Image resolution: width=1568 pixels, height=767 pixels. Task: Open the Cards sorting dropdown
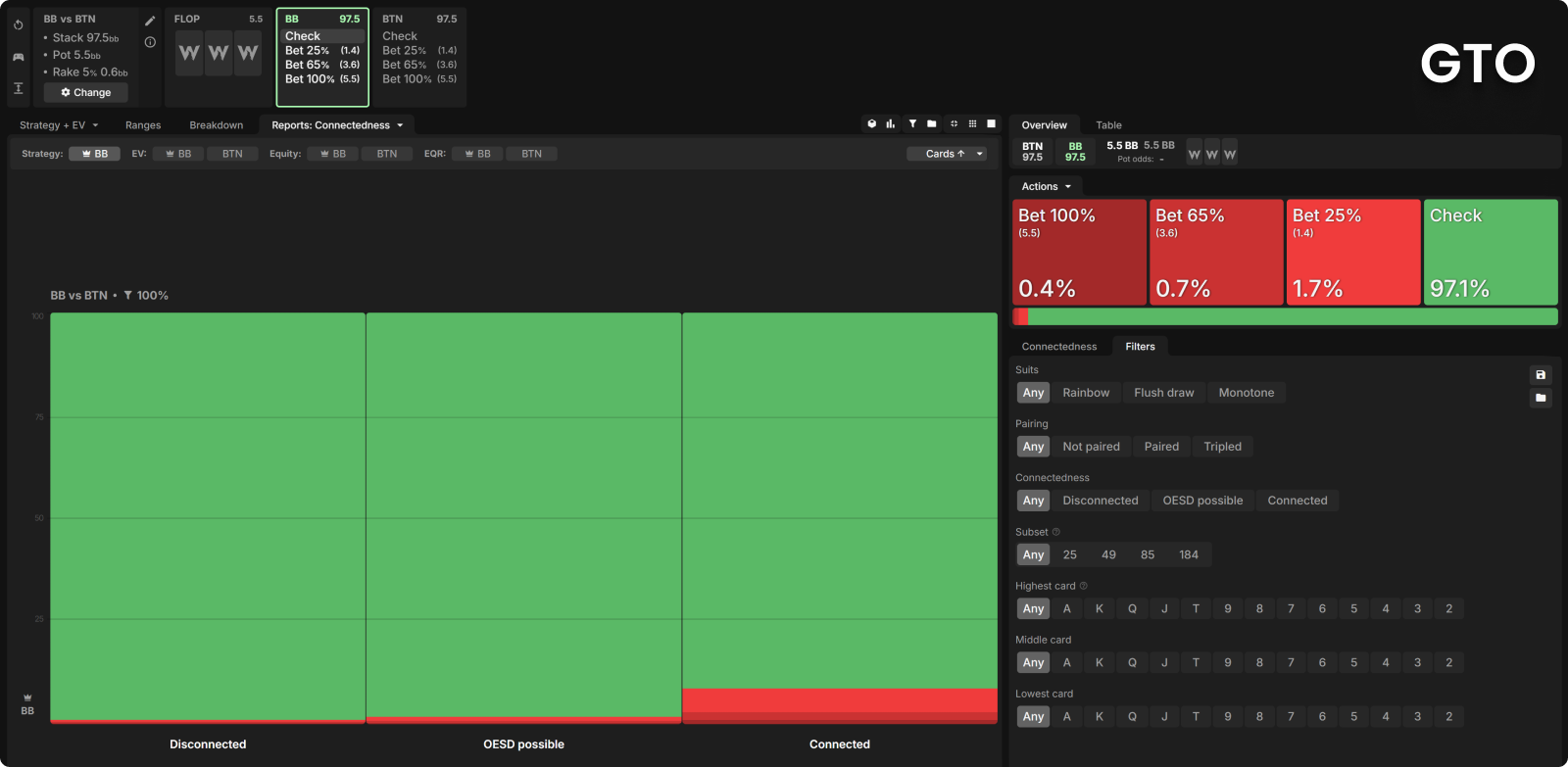coord(947,154)
